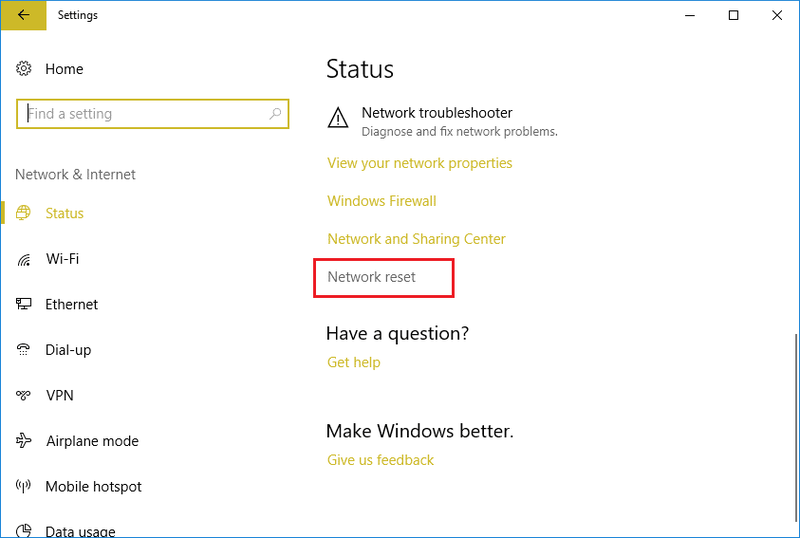
Task: Focus the Find a setting box
Action: click(145, 114)
